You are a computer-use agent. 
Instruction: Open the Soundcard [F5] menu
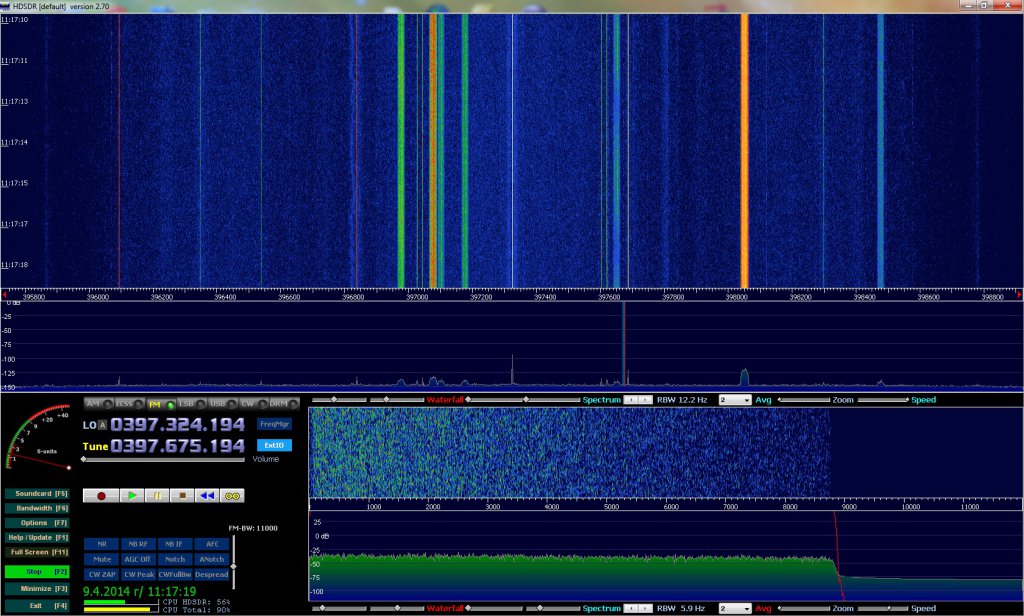(35, 493)
